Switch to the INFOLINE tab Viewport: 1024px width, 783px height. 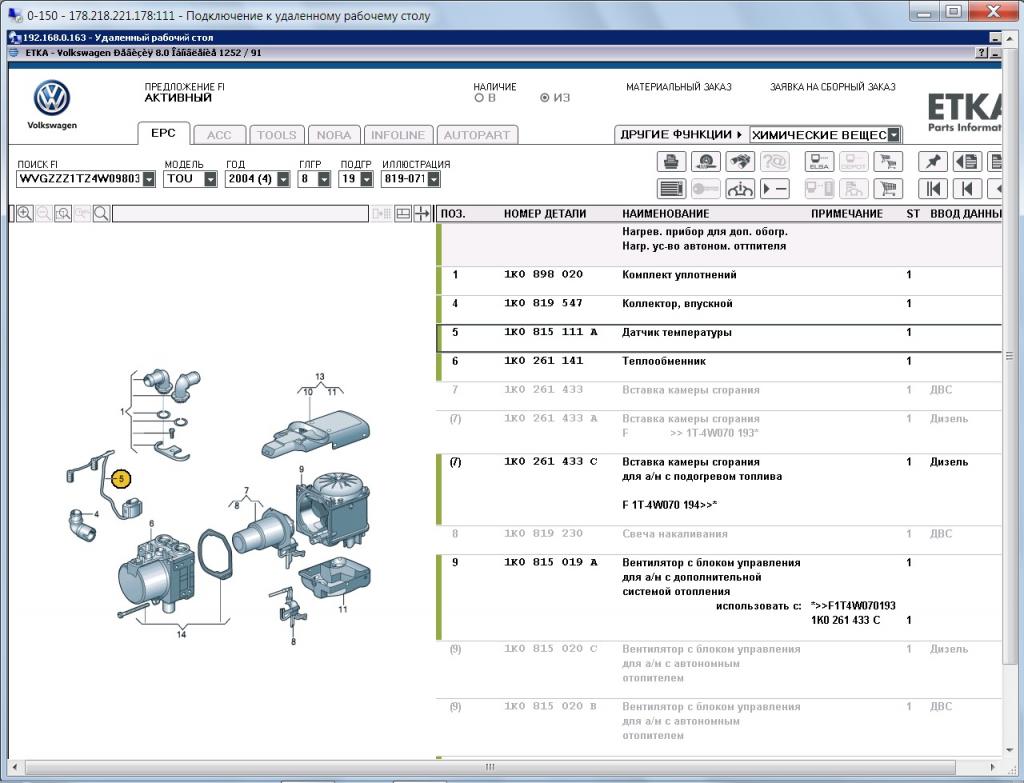pyautogui.click(x=398, y=135)
